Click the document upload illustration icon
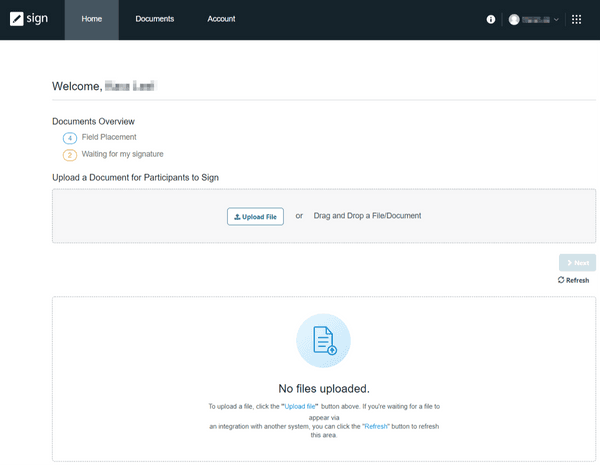 point(323,341)
